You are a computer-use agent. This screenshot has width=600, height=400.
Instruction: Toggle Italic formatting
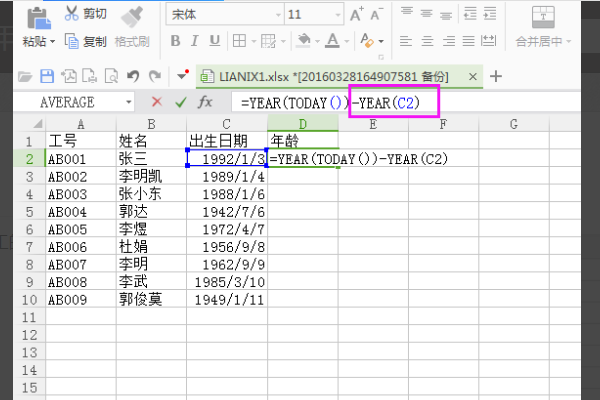pos(194,41)
